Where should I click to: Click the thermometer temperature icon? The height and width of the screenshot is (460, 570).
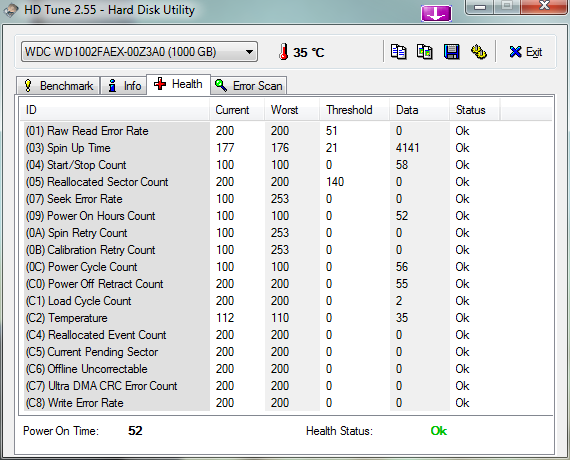tap(284, 52)
